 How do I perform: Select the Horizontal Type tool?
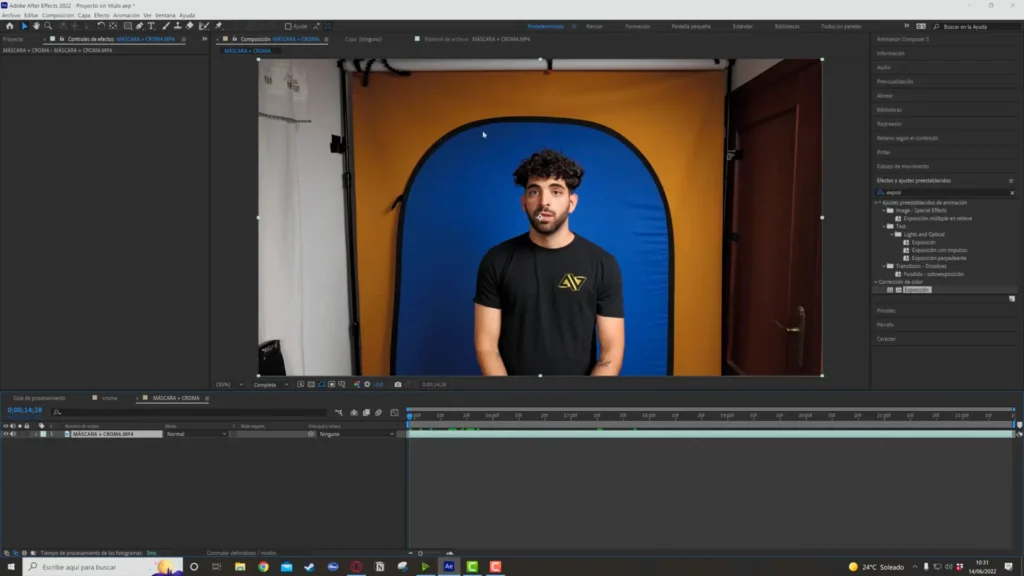[151, 26]
